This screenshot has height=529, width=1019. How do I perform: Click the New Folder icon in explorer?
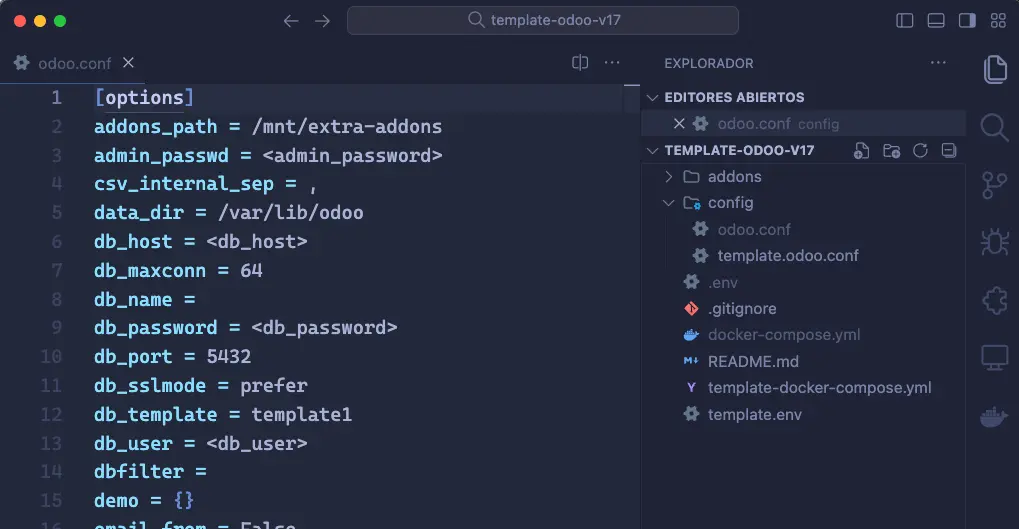[891, 151]
